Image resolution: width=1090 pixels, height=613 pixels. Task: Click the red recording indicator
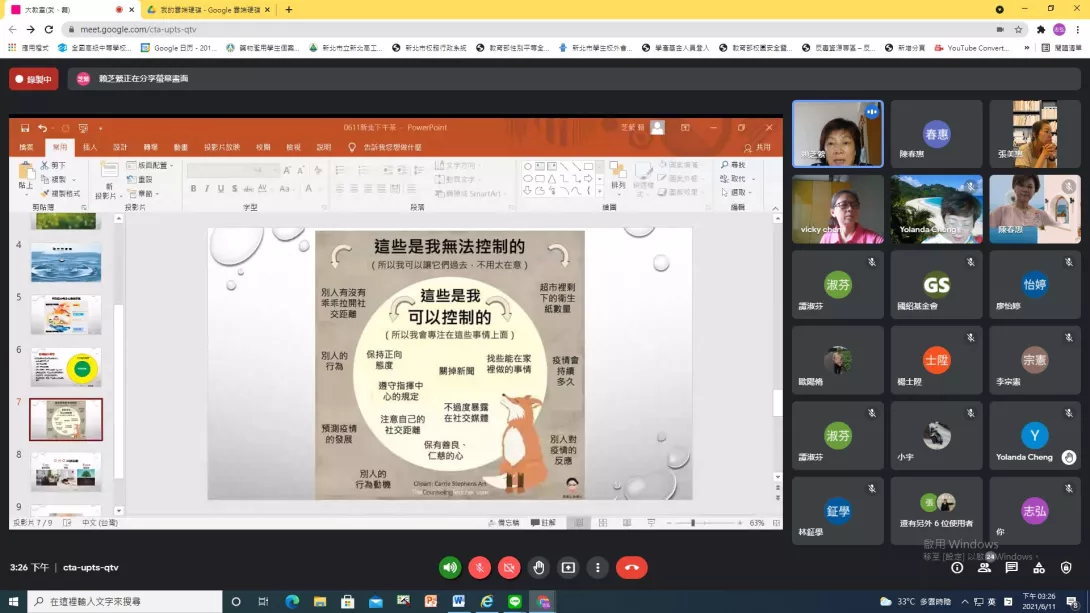33,79
